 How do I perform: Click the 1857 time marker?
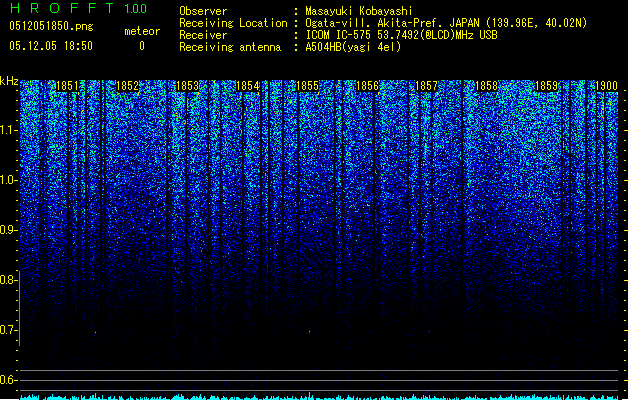[426, 86]
